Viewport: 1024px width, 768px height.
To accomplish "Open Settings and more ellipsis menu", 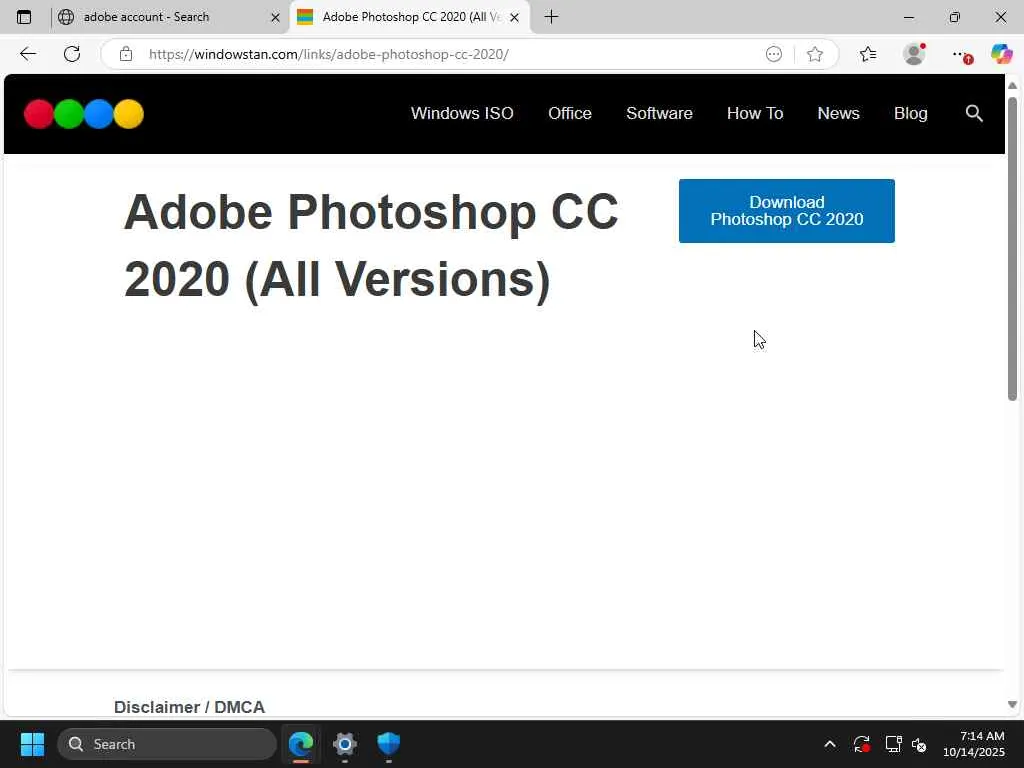I will point(960,54).
